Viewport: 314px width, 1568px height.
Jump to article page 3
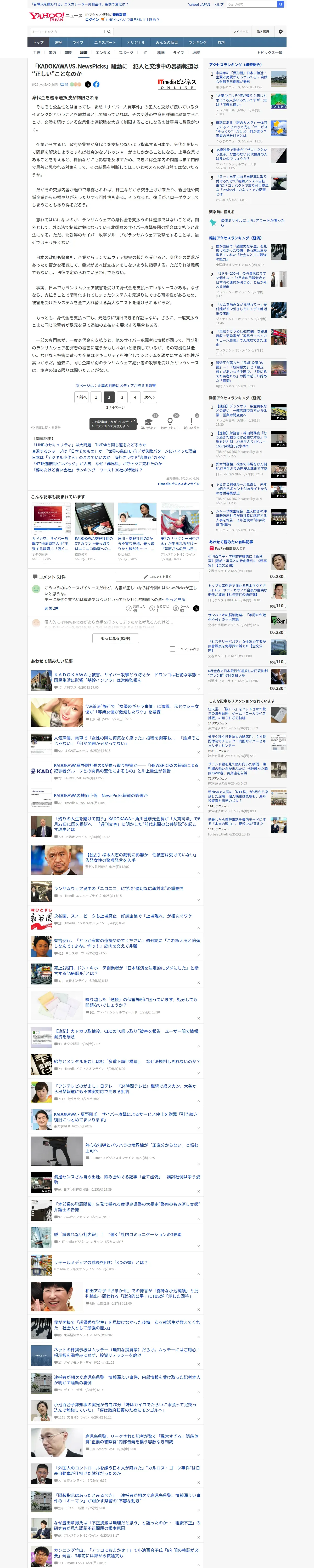coord(122,397)
